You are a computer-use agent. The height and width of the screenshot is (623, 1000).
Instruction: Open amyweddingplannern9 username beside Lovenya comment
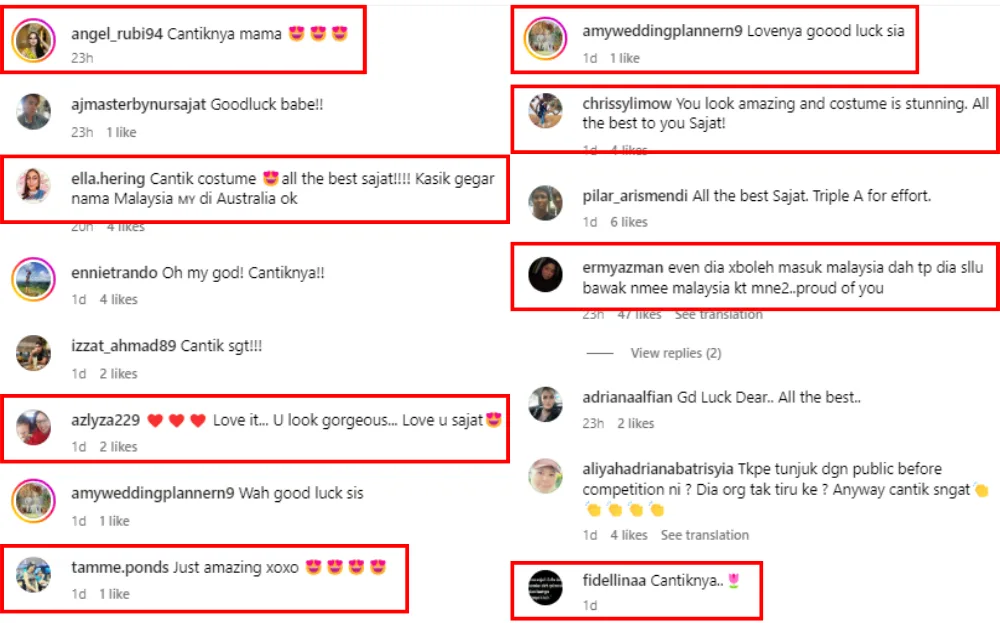coord(662,31)
